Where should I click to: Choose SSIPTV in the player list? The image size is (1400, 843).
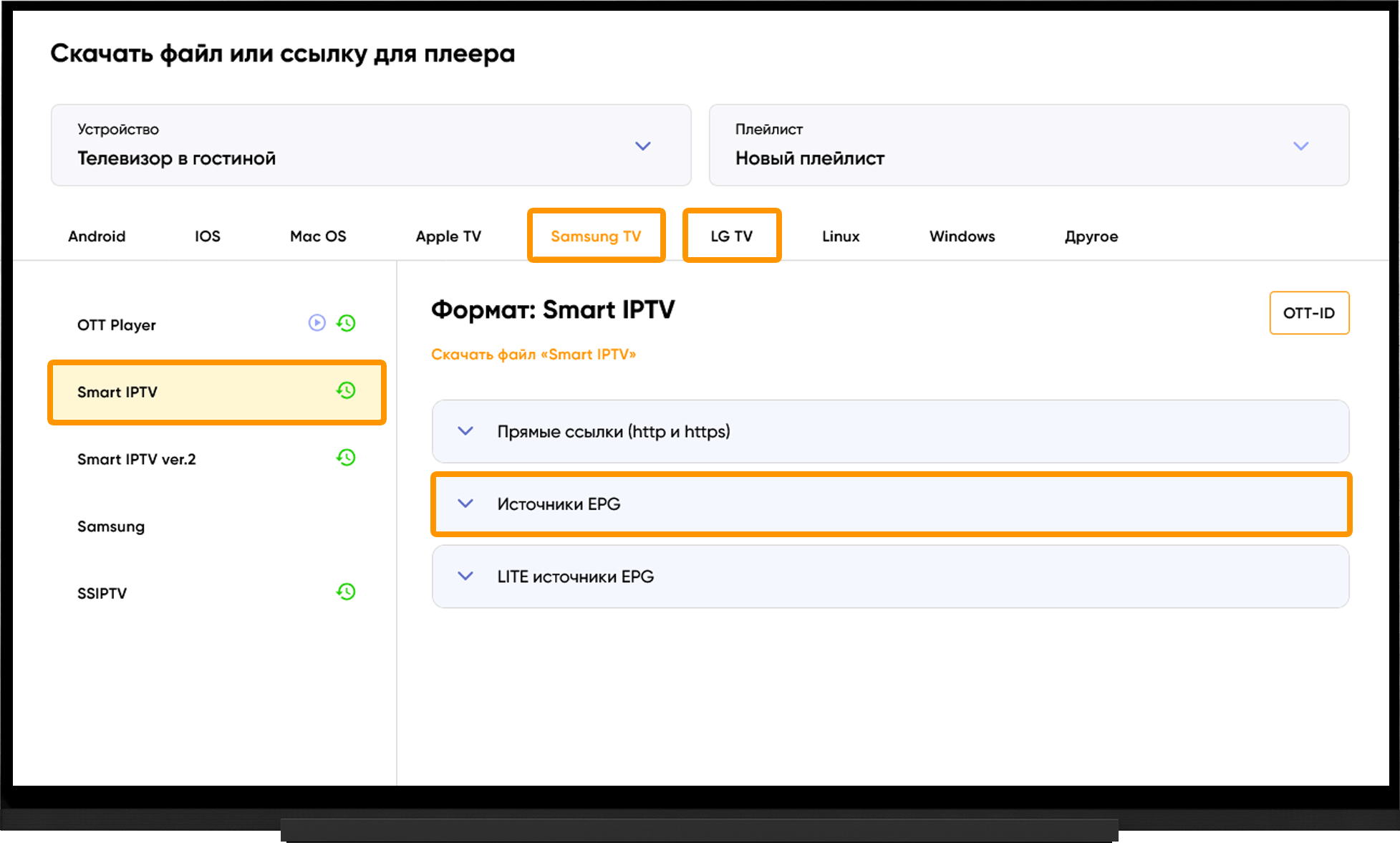coord(102,593)
